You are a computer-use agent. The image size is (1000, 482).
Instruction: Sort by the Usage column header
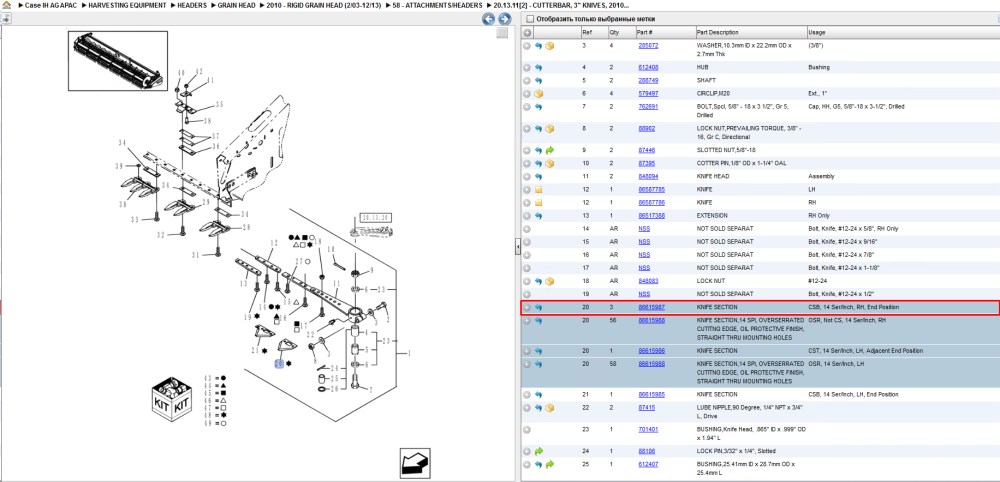(902, 33)
